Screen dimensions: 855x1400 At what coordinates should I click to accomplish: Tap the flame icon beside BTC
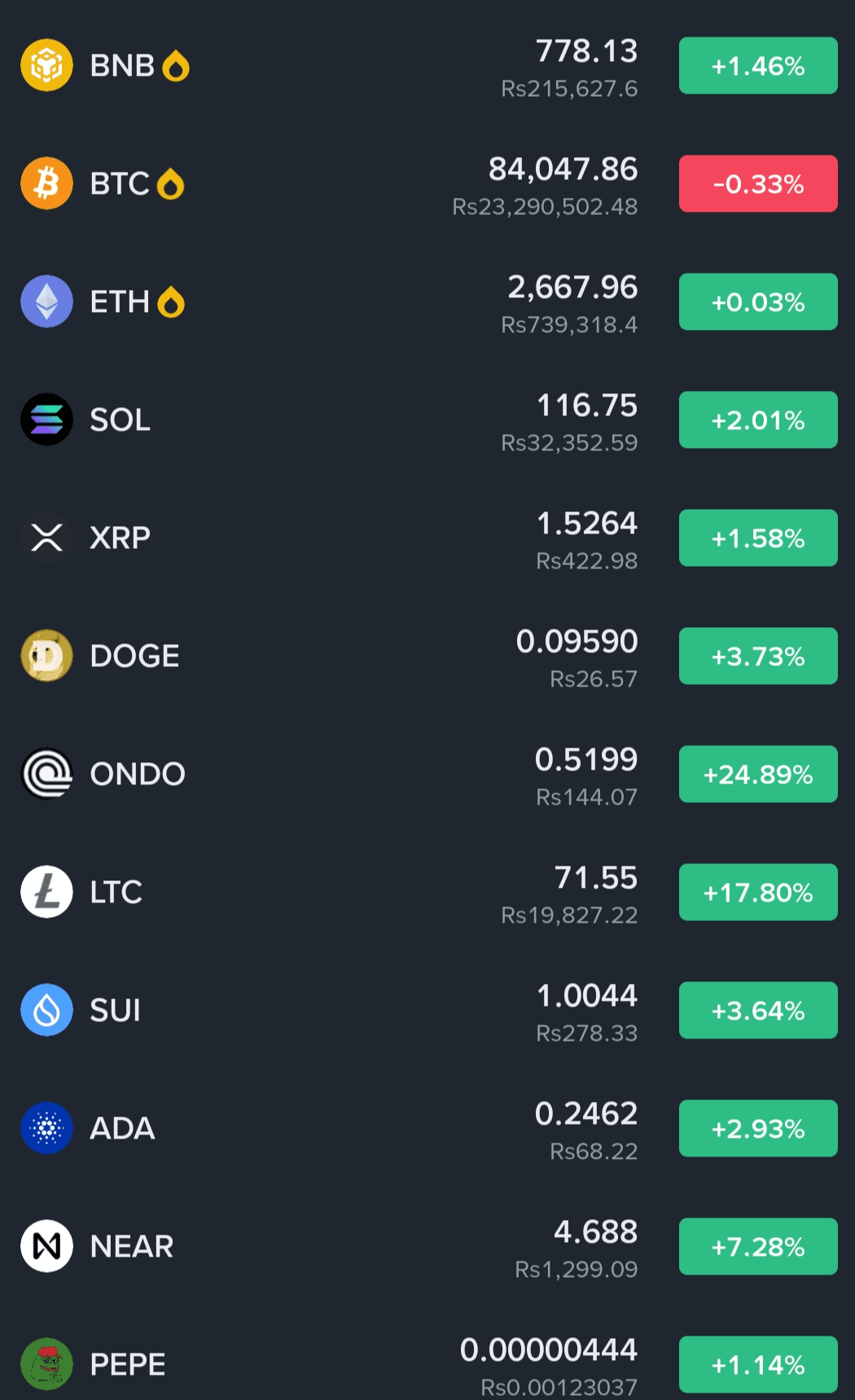170,184
